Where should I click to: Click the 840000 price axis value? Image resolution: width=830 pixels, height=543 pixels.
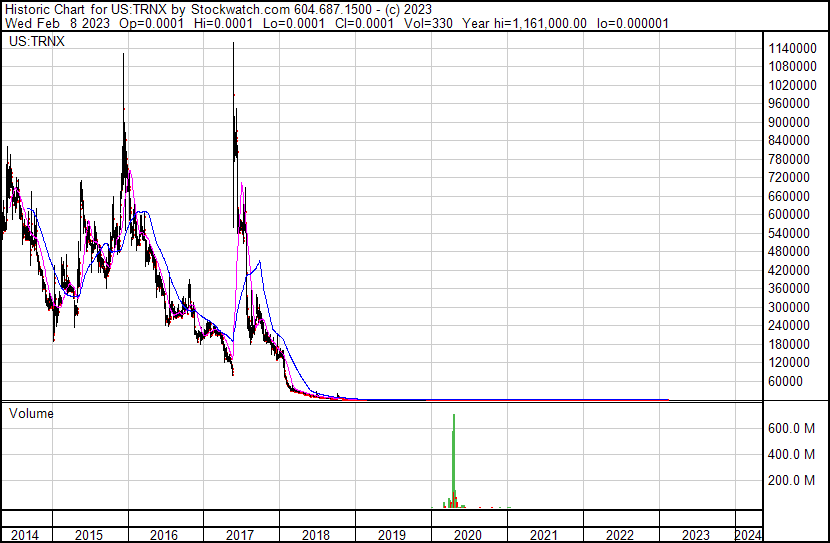[x=789, y=140]
